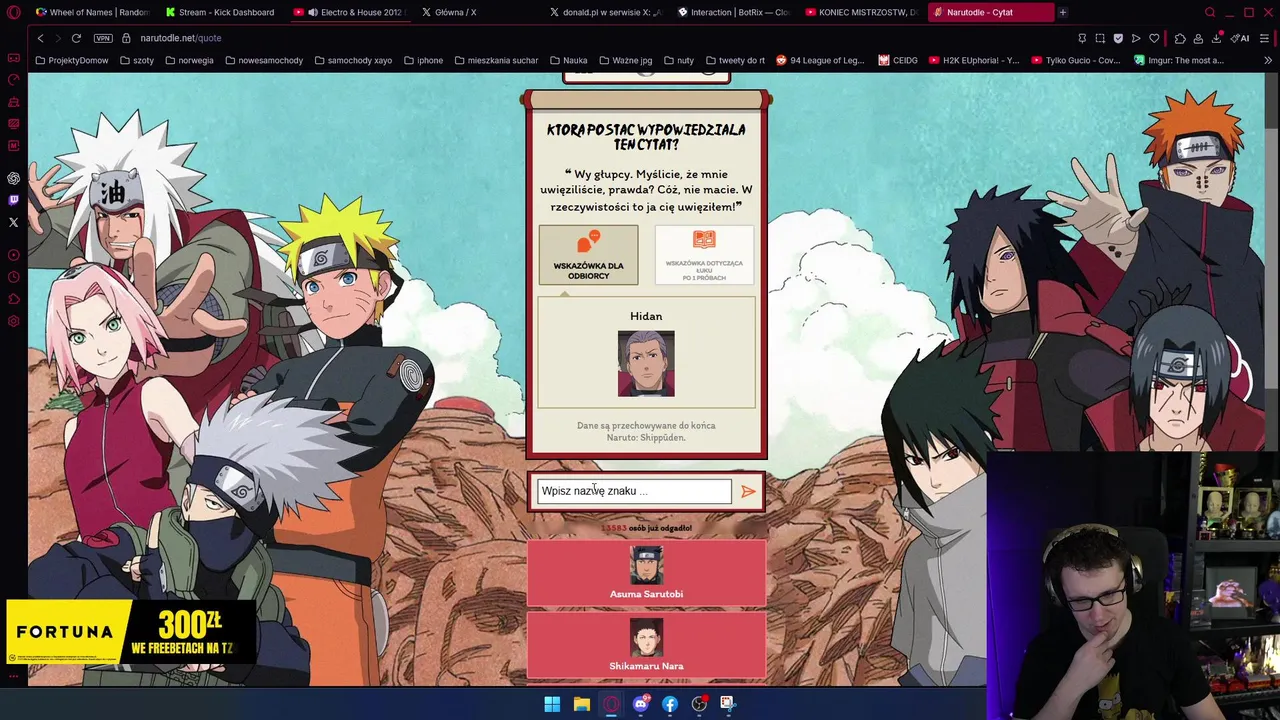Open the Windows Start menu
This screenshot has height=720, width=1280.
point(552,704)
